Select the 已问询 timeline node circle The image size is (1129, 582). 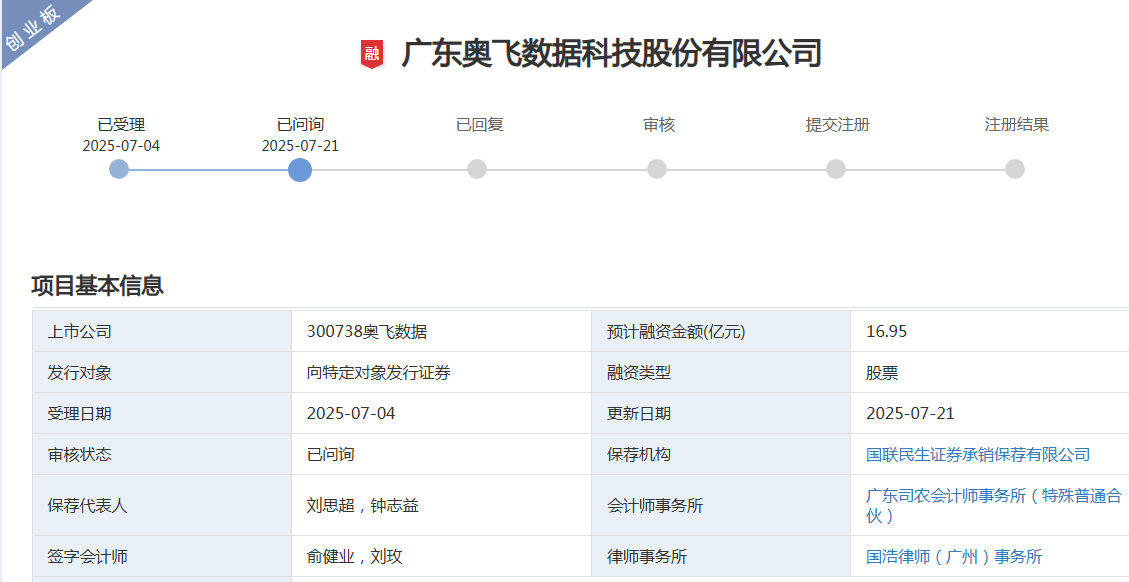[x=300, y=170]
